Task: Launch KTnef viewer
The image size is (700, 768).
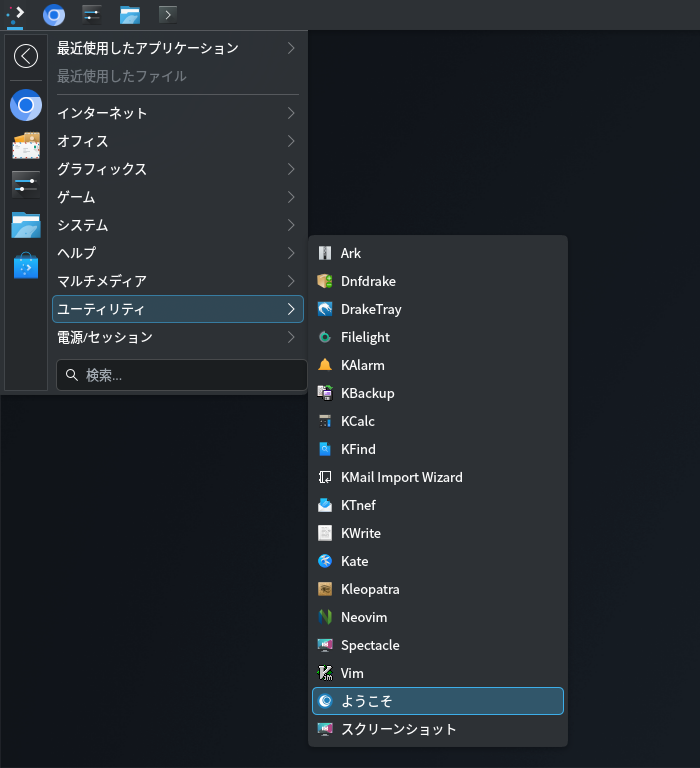Action: [437, 505]
